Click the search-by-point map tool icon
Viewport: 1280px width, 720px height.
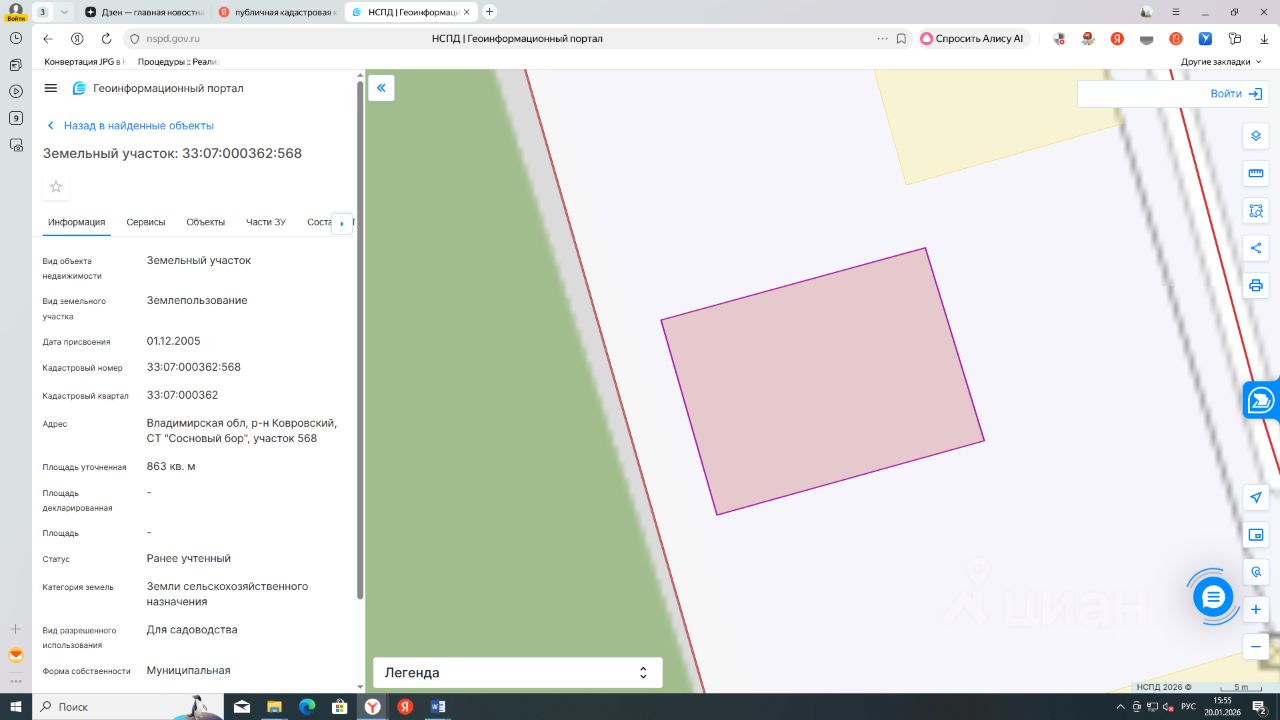pyautogui.click(x=1256, y=572)
